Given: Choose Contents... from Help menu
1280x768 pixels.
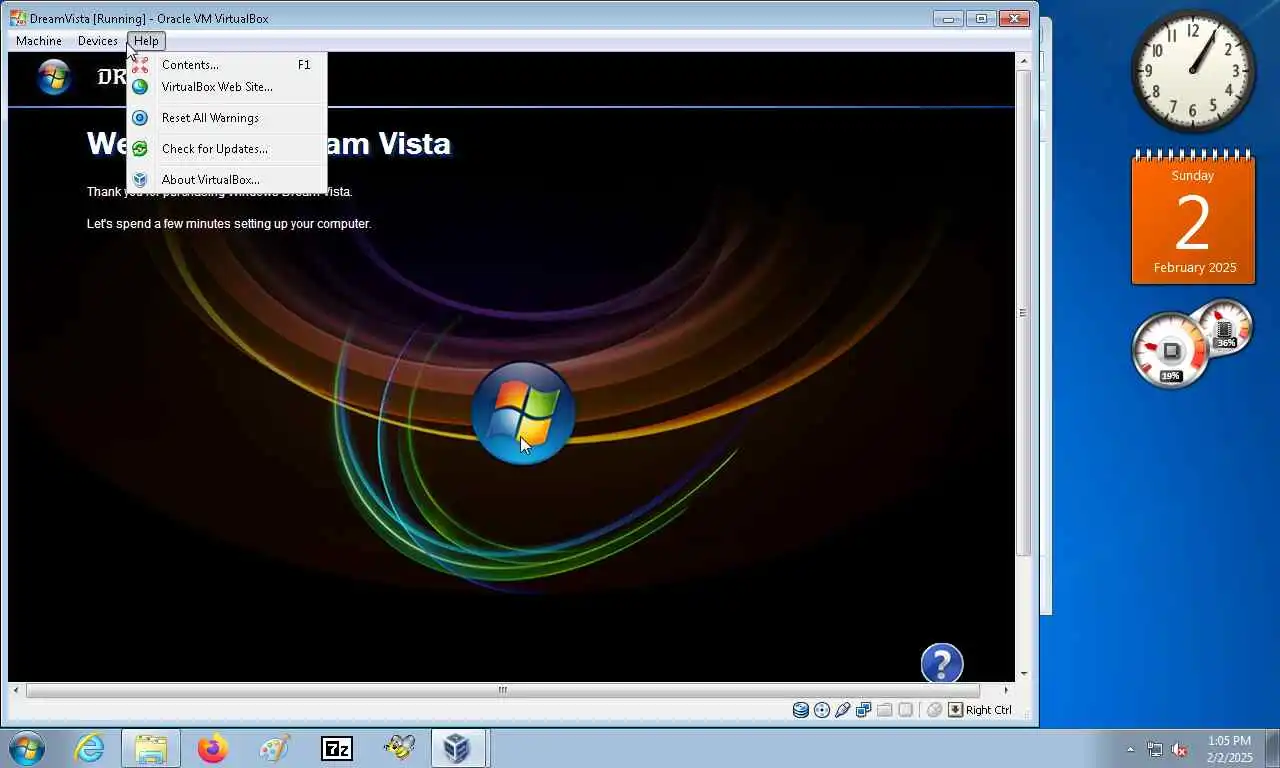Looking at the screenshot, I should [227, 65].
